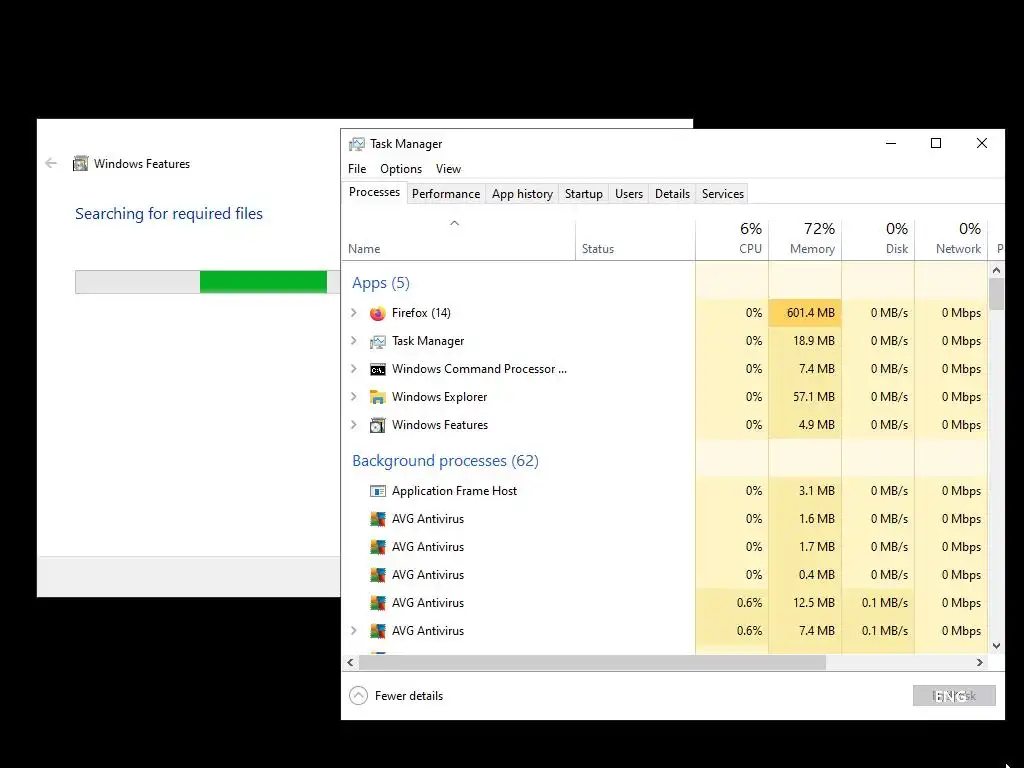
Task: Click AVG Antivirus icon using 12.5 MB
Action: click(377, 603)
